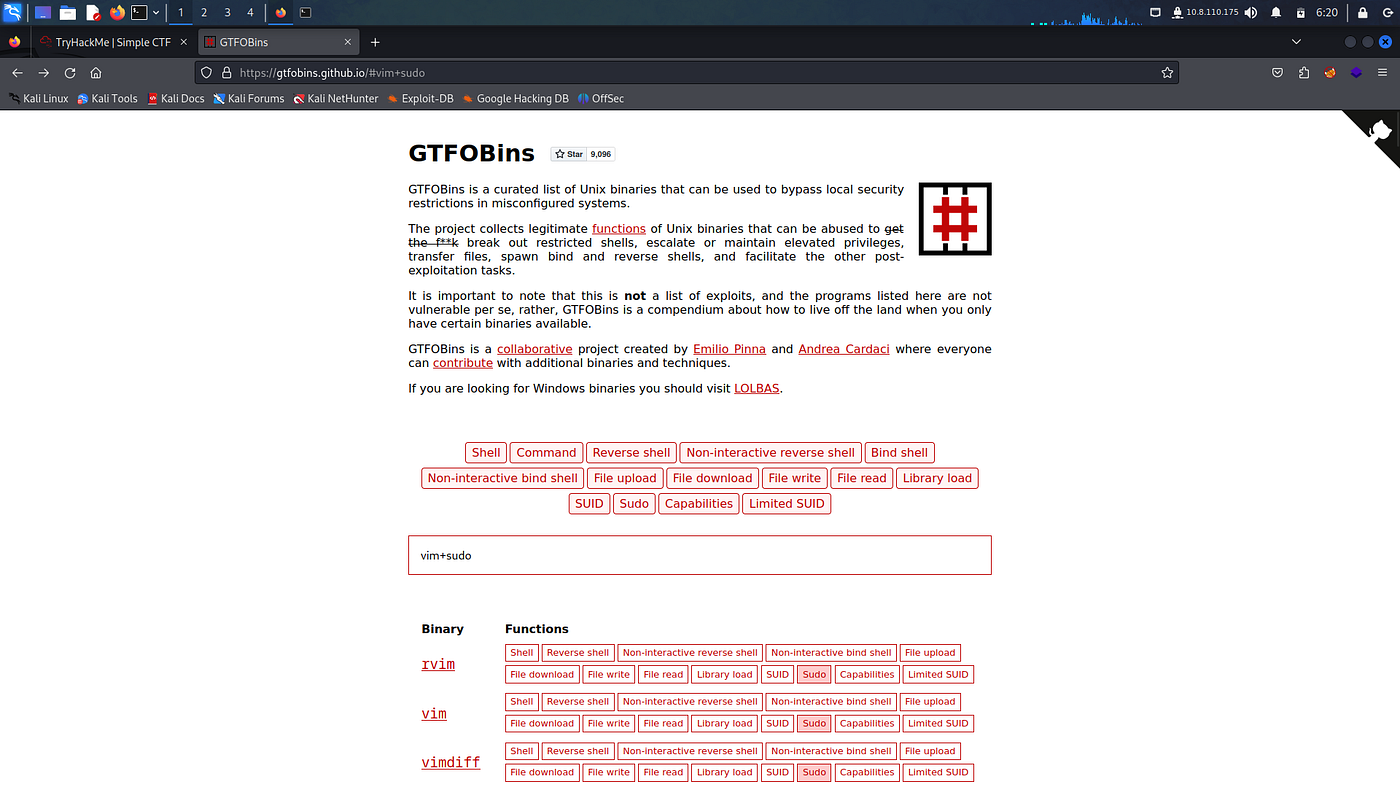1400x788 pixels.
Task: Follow the functions link
Action: point(619,229)
